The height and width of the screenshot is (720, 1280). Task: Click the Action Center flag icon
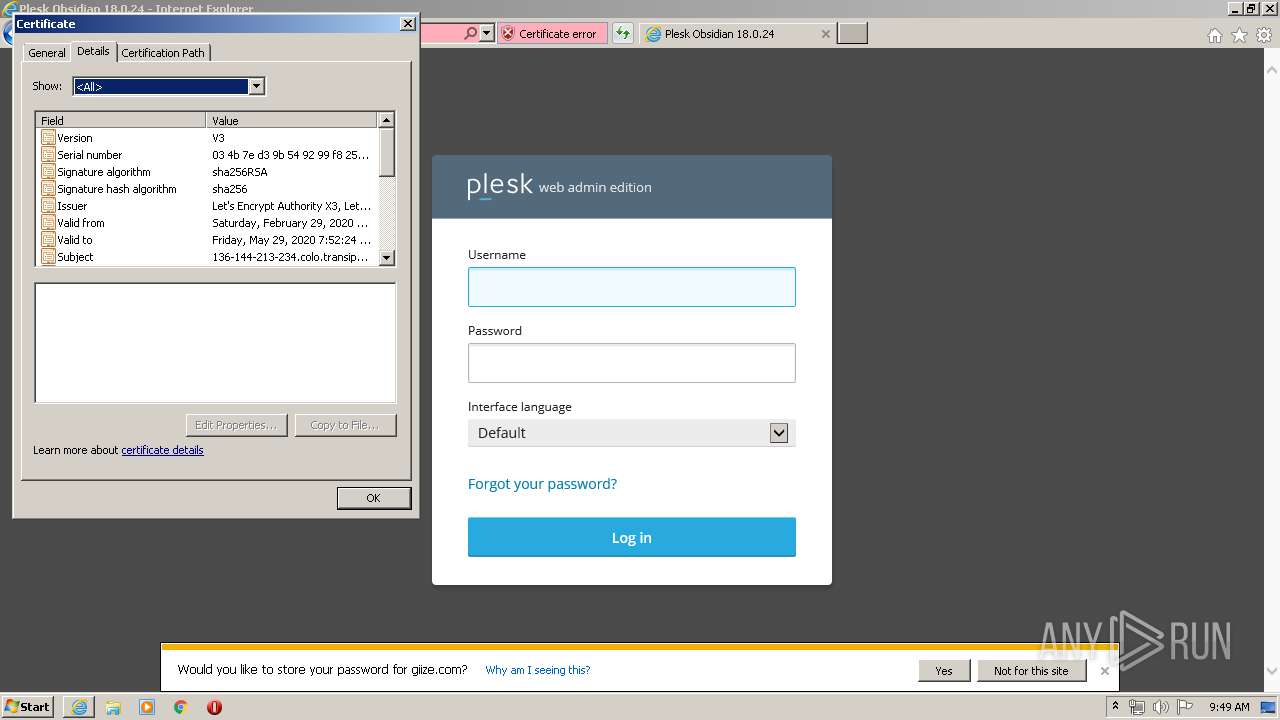click(x=1185, y=707)
